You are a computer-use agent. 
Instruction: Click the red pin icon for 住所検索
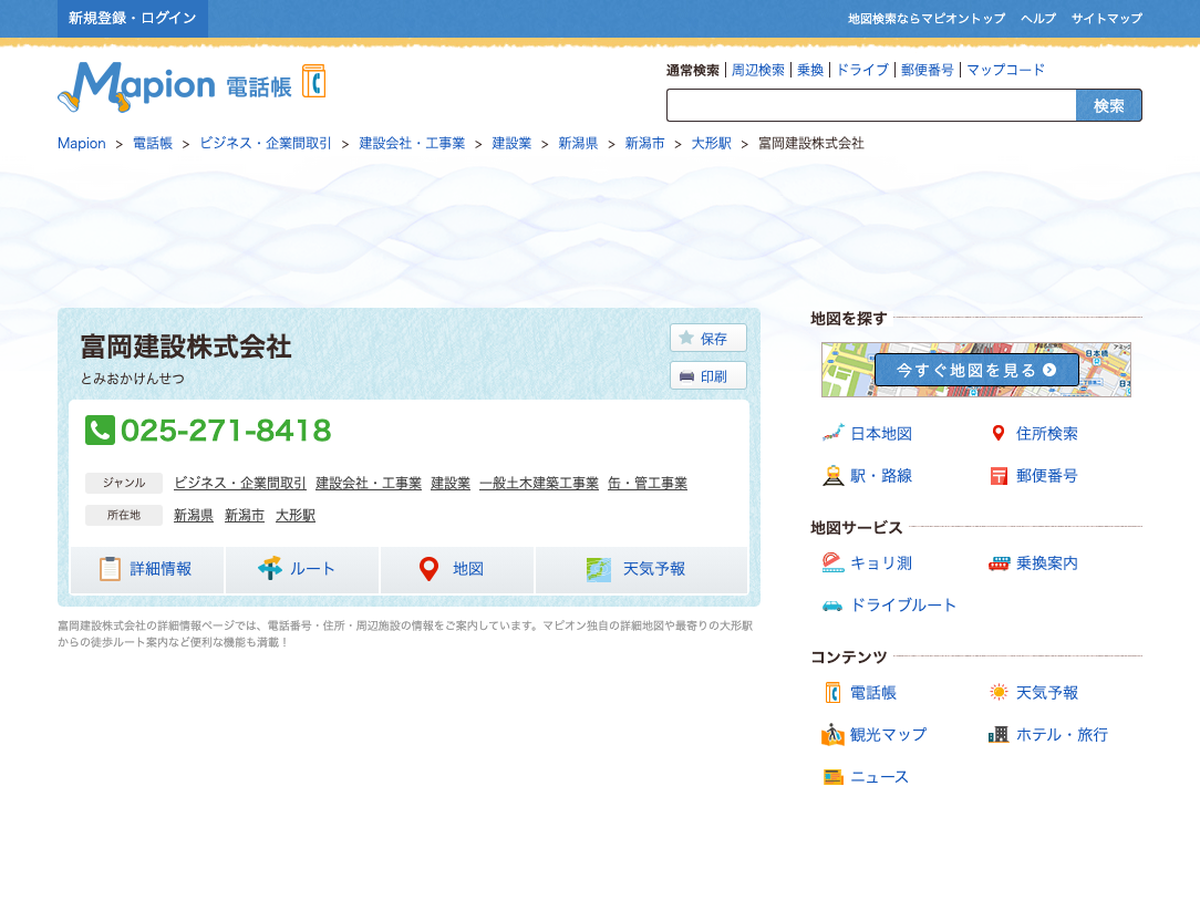(997, 433)
